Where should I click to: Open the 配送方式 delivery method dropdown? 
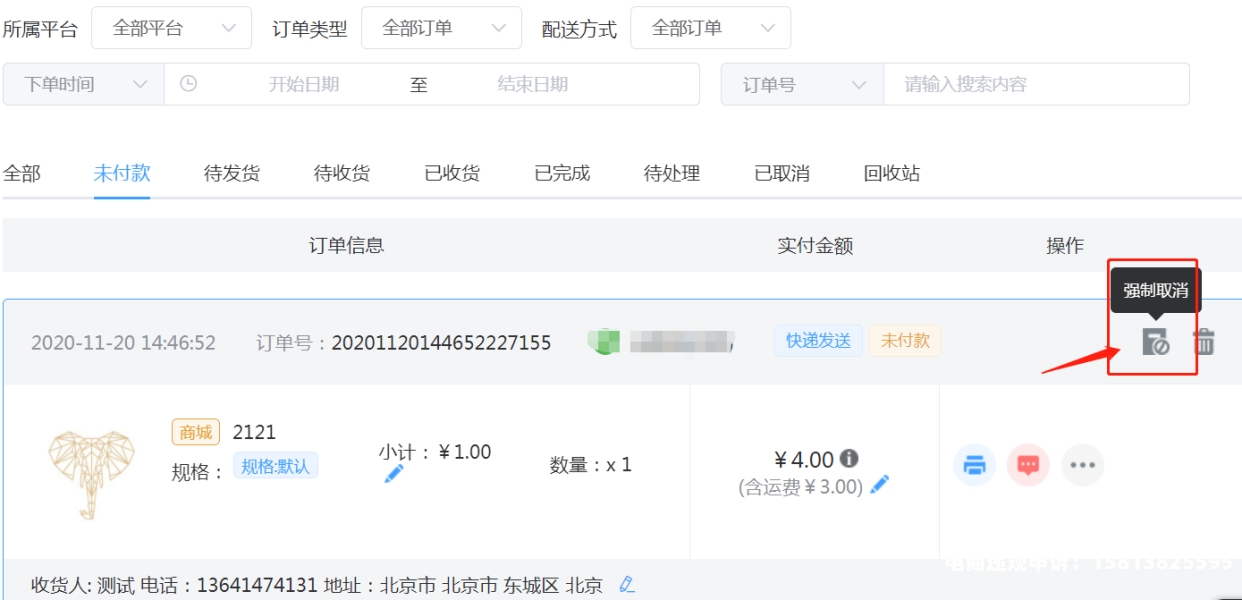pos(710,28)
